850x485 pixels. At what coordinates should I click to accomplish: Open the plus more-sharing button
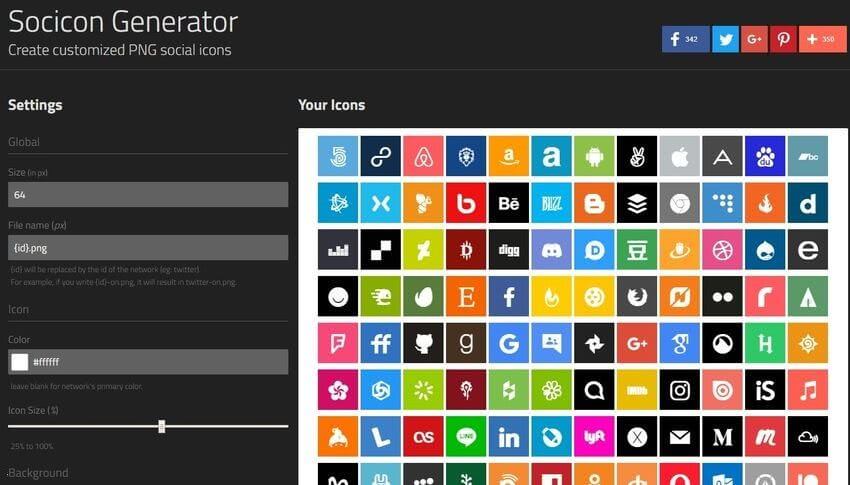[822, 39]
